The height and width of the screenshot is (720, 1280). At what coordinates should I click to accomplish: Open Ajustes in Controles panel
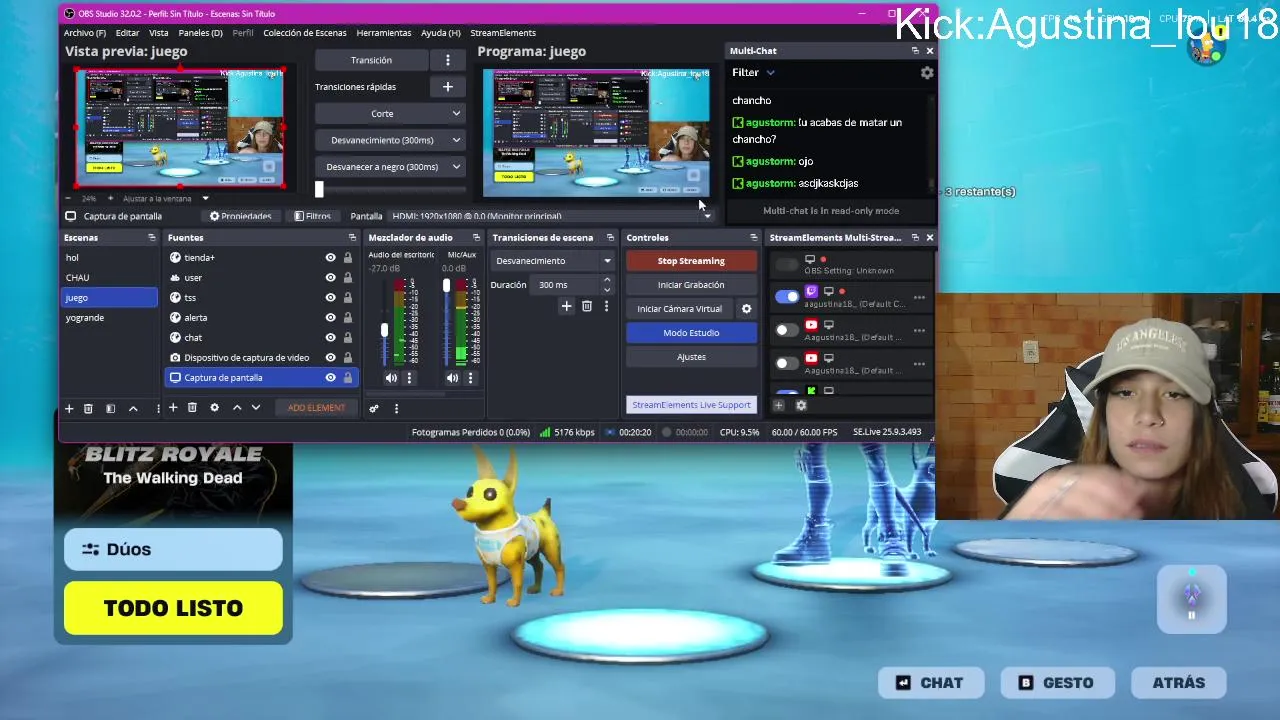(691, 357)
